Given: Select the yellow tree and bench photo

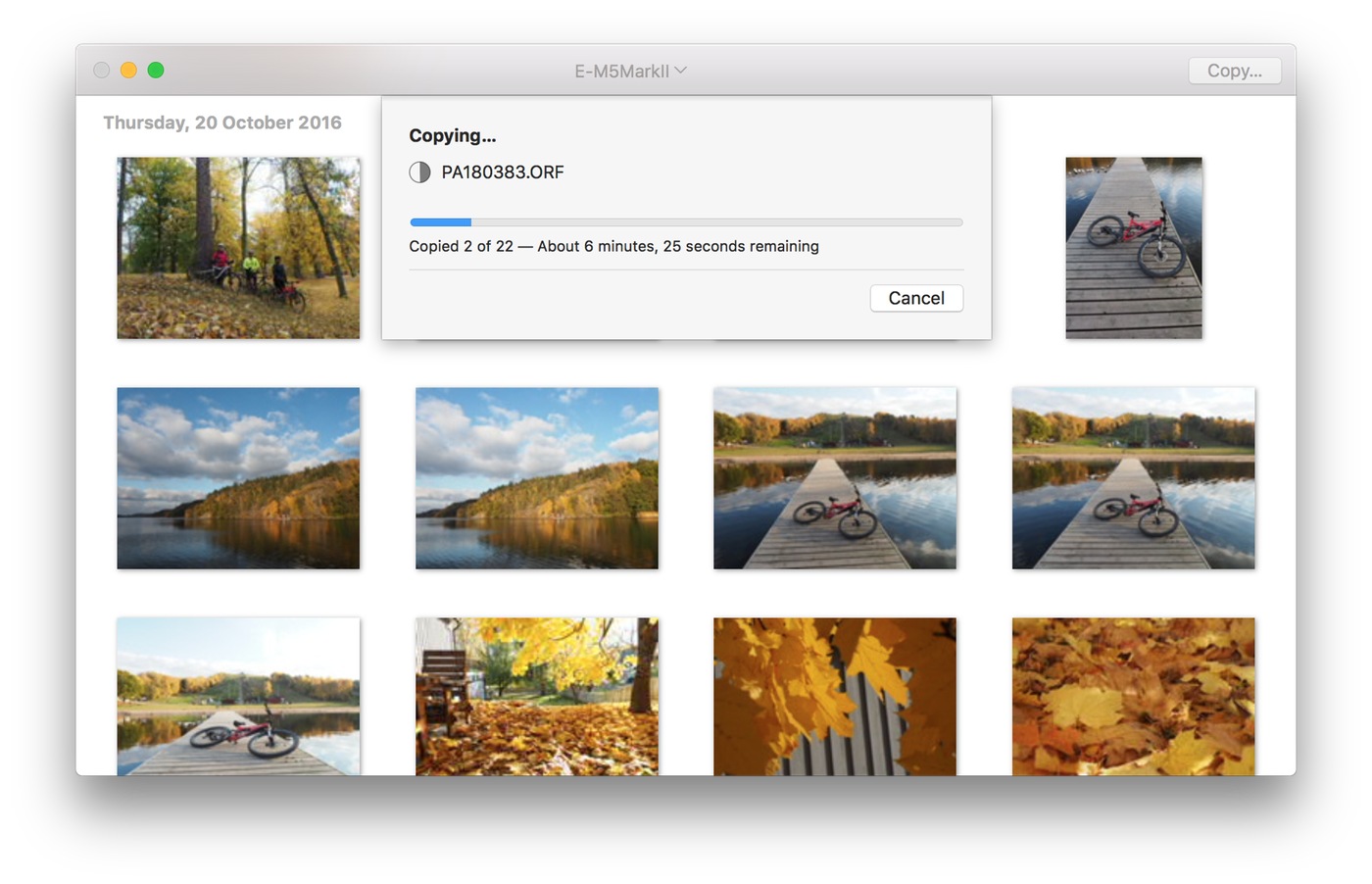Looking at the screenshot, I should (536, 696).
